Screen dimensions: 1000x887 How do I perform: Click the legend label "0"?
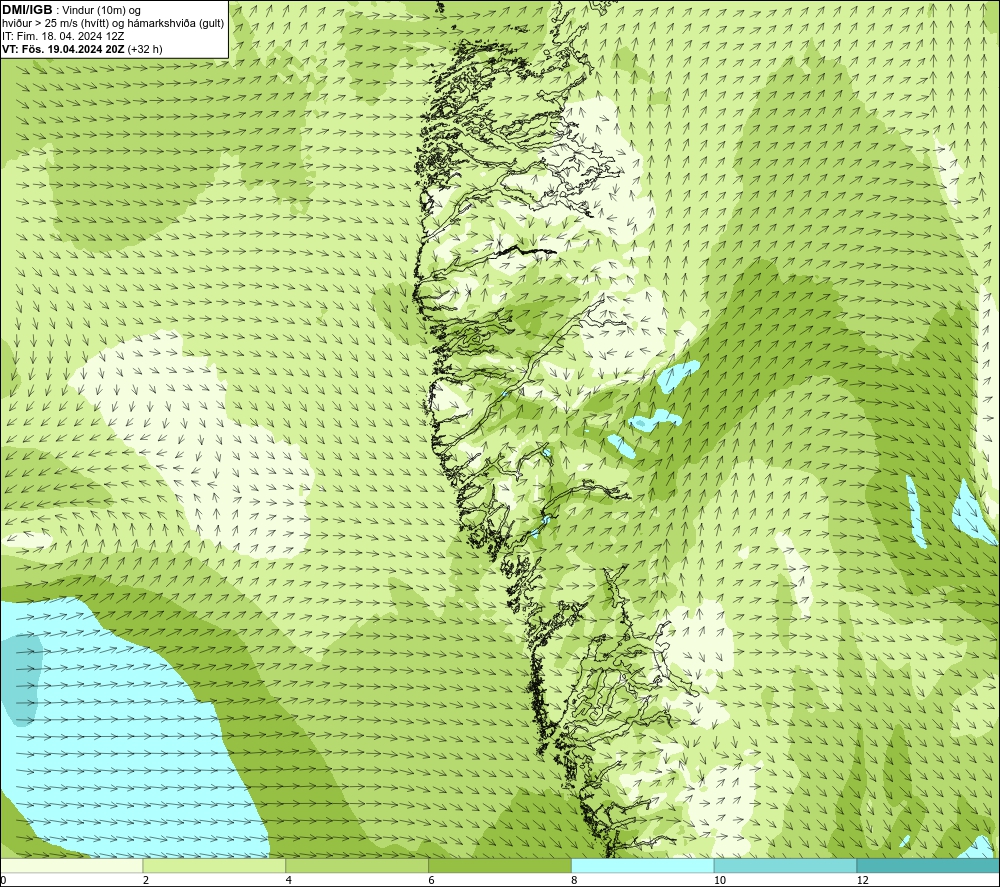pyautogui.click(x=3, y=881)
